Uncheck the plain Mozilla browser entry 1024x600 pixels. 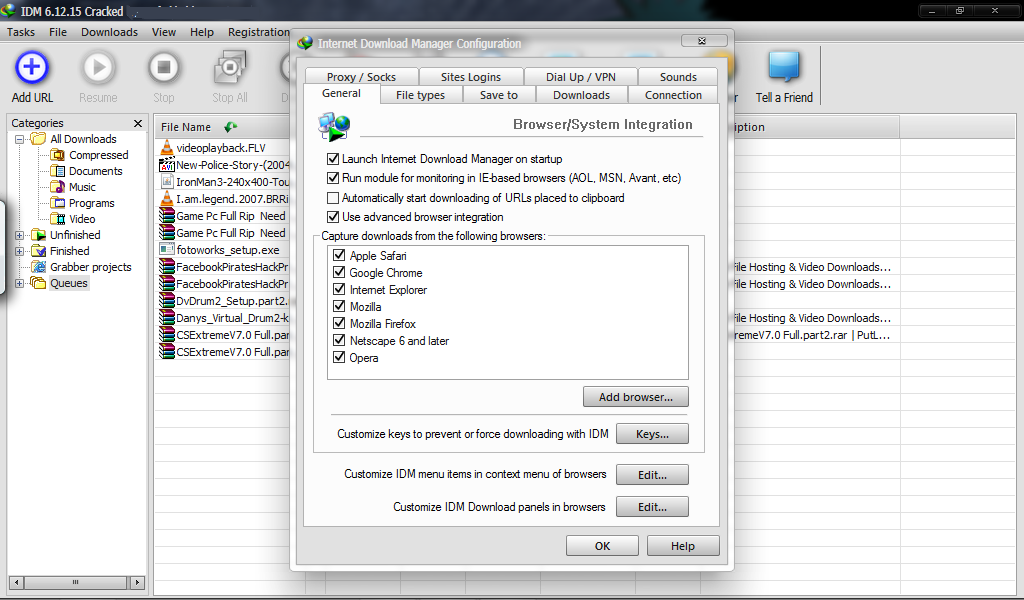(339, 306)
